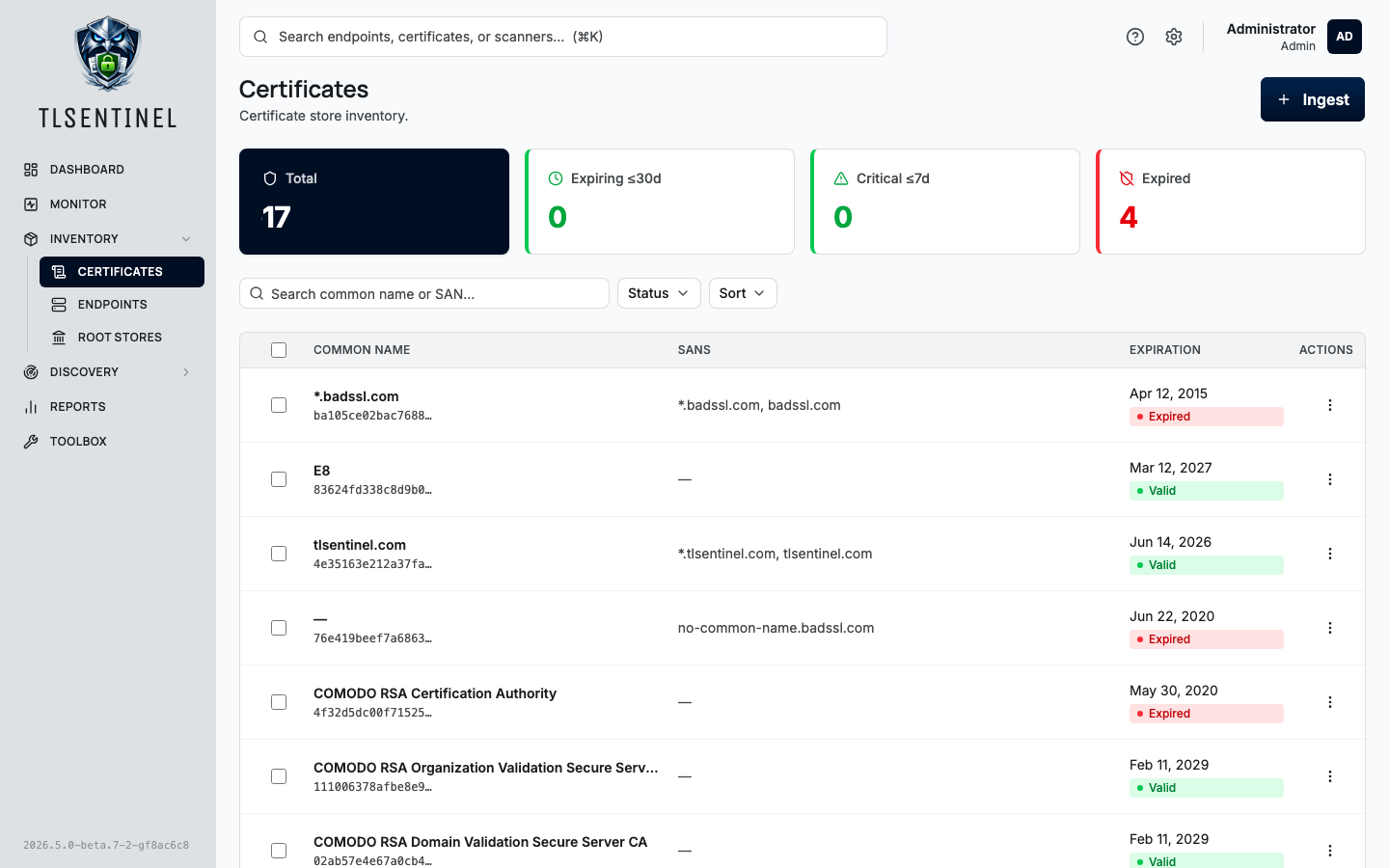Filter by the Expired 4 card

[x=1231, y=202]
